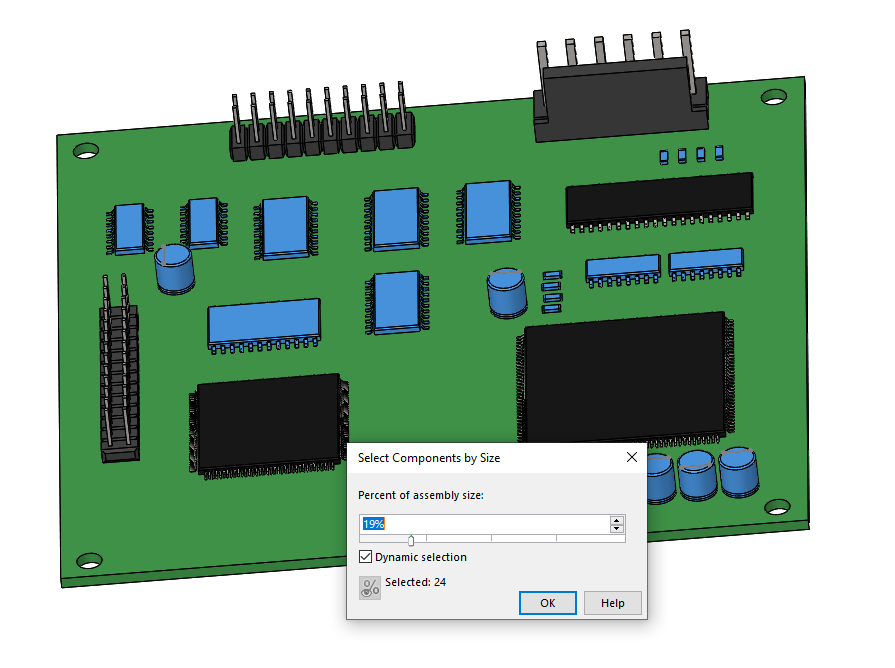Close the Select Components by Size dialog
Image resolution: width=895 pixels, height=668 pixels.
[x=631, y=457]
